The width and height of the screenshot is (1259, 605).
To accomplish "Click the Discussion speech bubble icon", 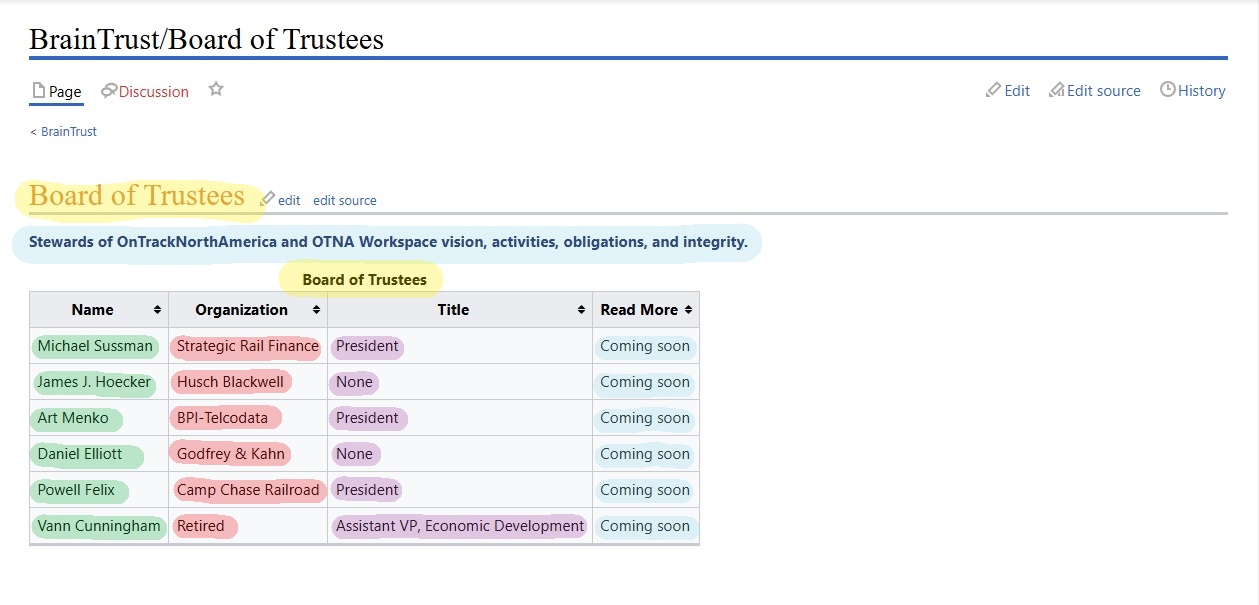I will pyautogui.click(x=109, y=91).
